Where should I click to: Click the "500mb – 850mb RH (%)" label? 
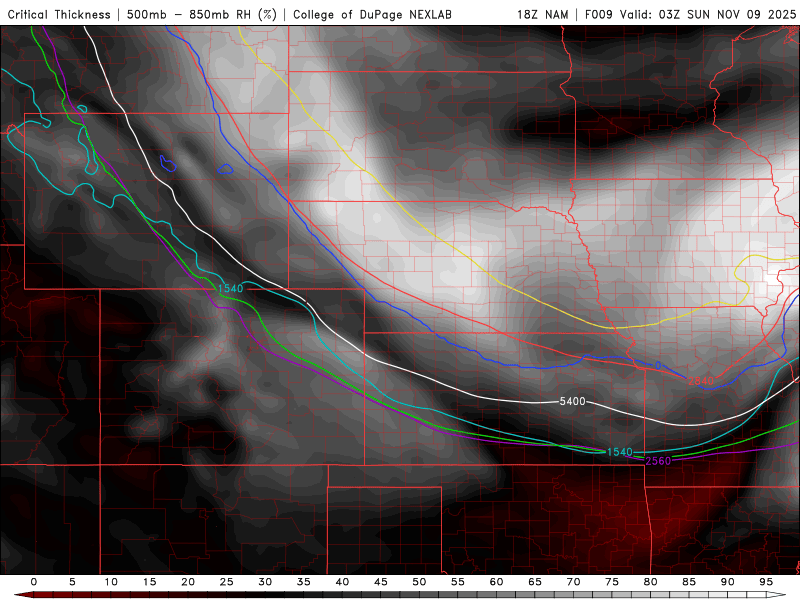coord(202,15)
